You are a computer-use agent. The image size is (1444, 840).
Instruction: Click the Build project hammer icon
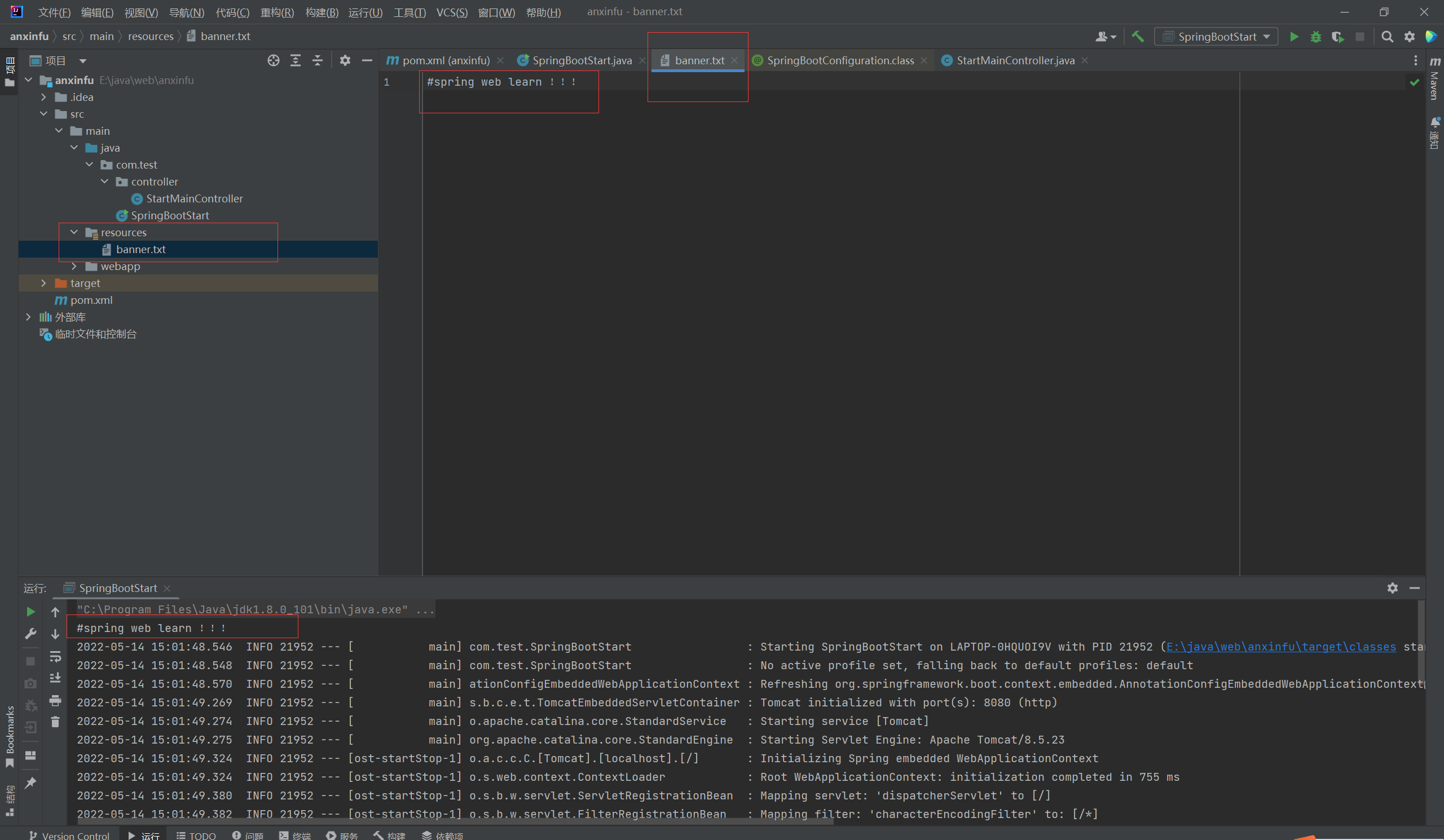point(1138,37)
